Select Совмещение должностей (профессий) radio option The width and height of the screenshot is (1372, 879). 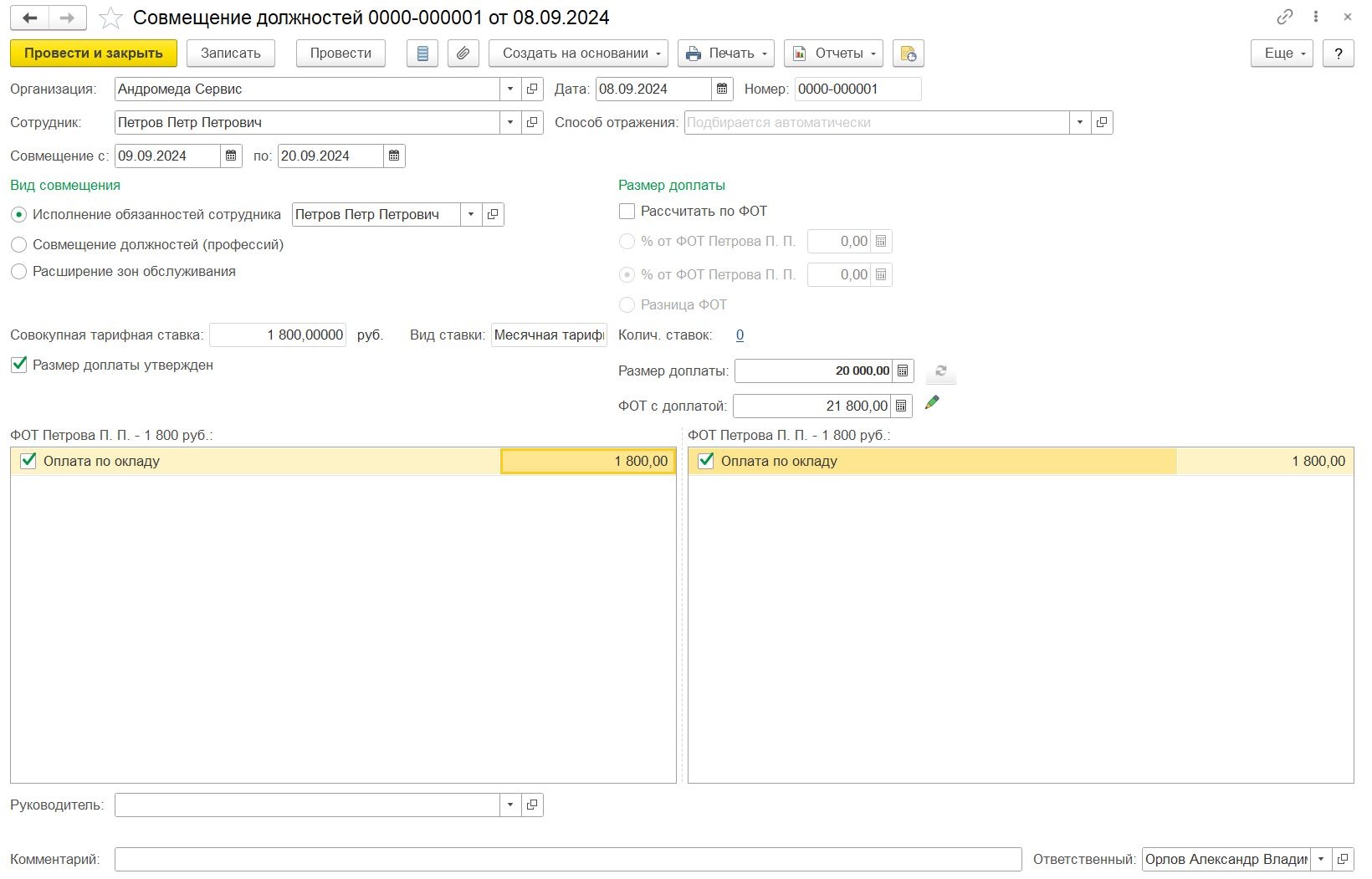pos(19,244)
